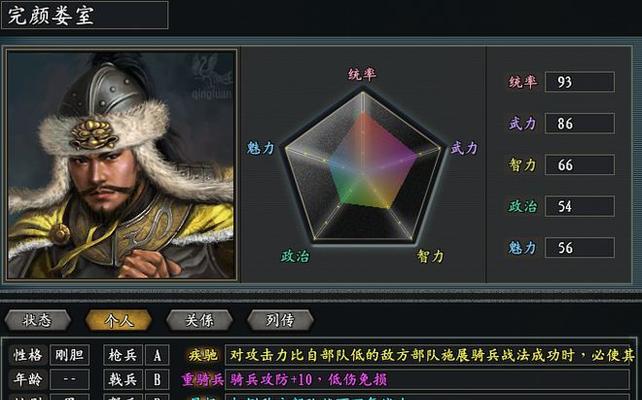
Task: Click the 统率 value field showing 93
Action: [x=579, y=82]
